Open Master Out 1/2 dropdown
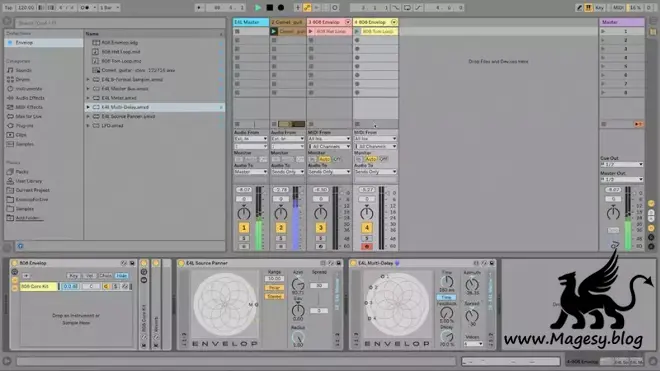This screenshot has width=660, height=371. [622, 179]
